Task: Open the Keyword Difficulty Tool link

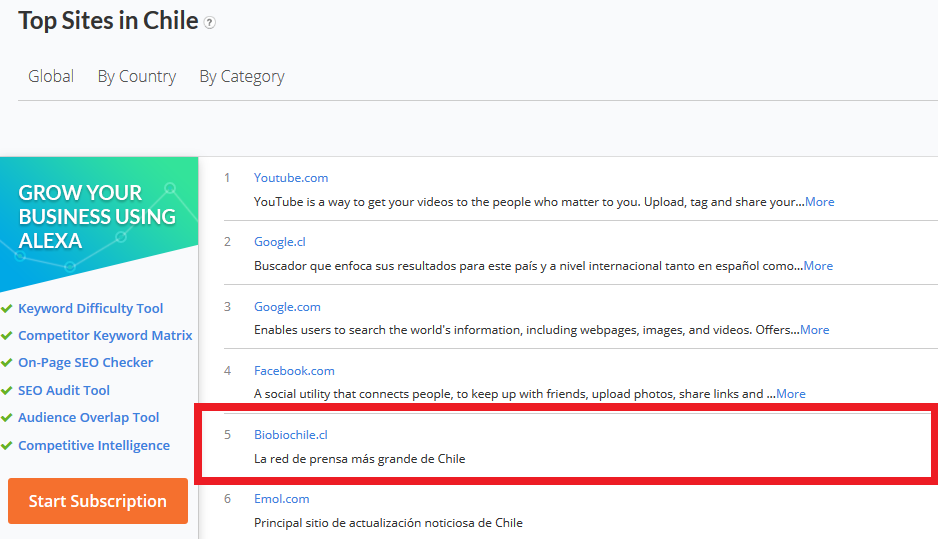Action: 90,309
